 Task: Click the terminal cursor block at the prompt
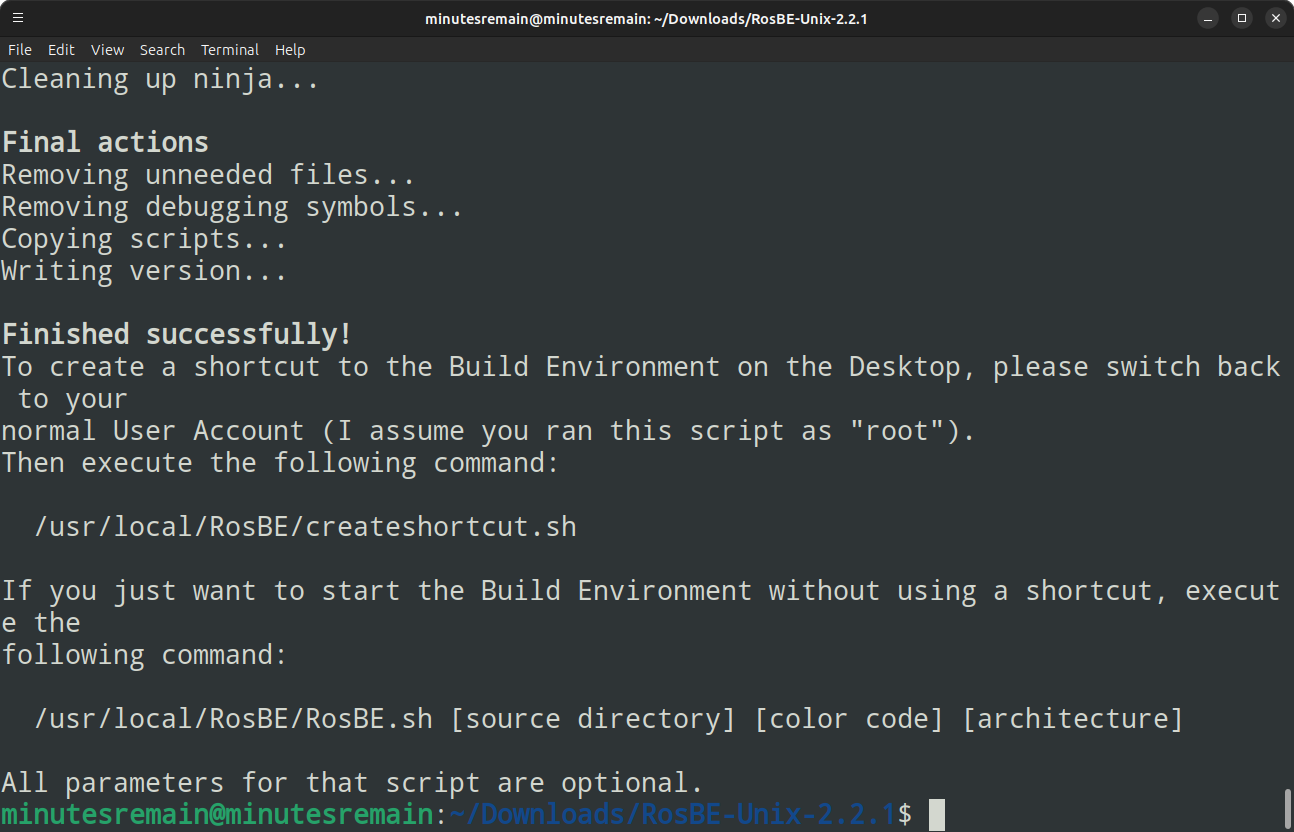937,814
